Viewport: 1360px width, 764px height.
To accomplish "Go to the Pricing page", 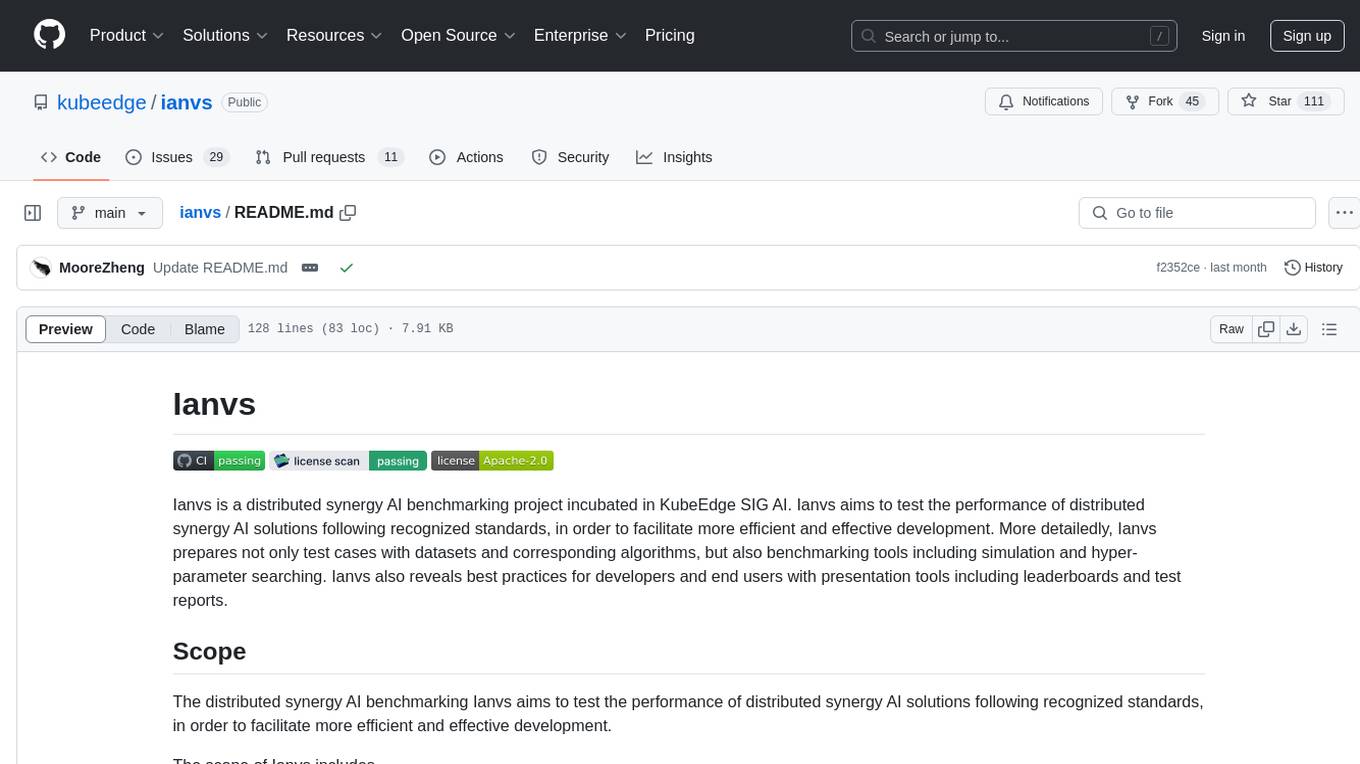I will [670, 35].
